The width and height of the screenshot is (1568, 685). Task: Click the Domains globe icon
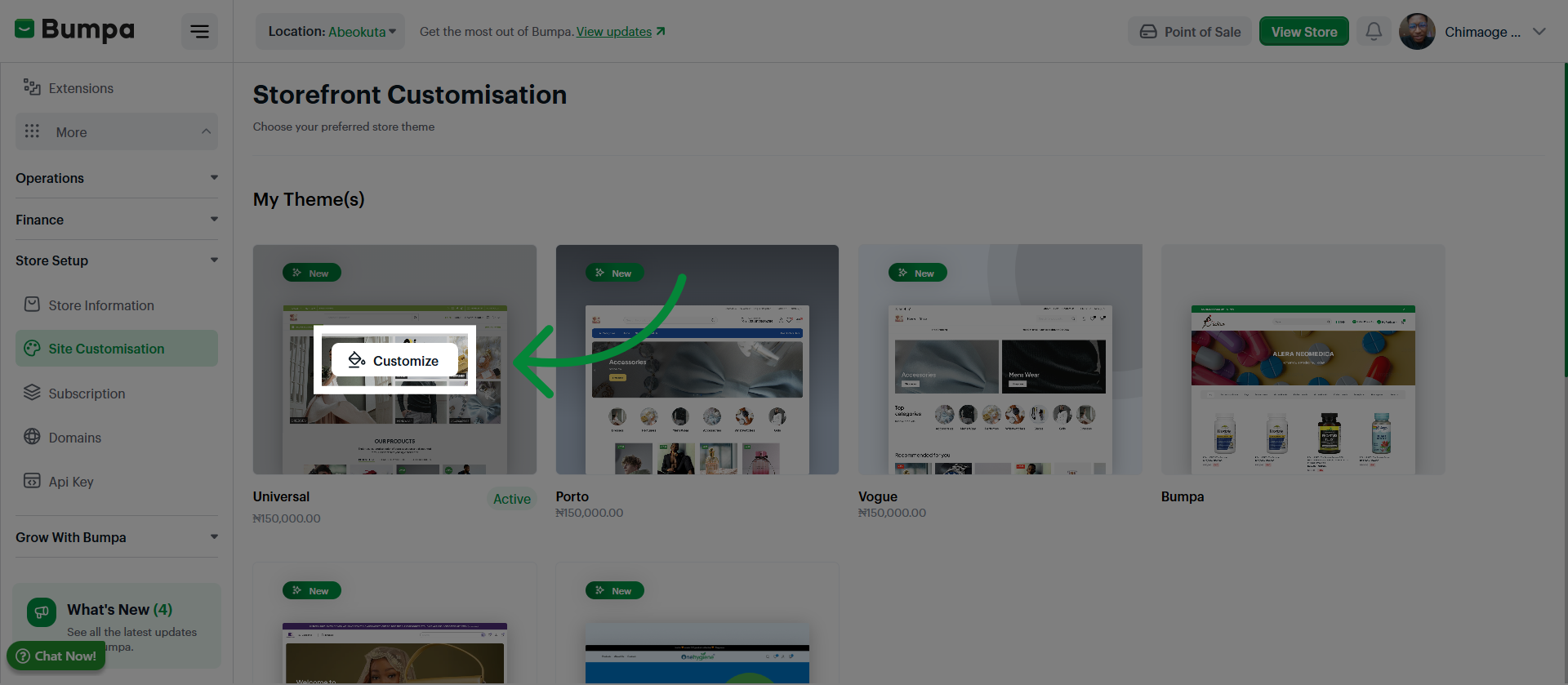coord(32,437)
